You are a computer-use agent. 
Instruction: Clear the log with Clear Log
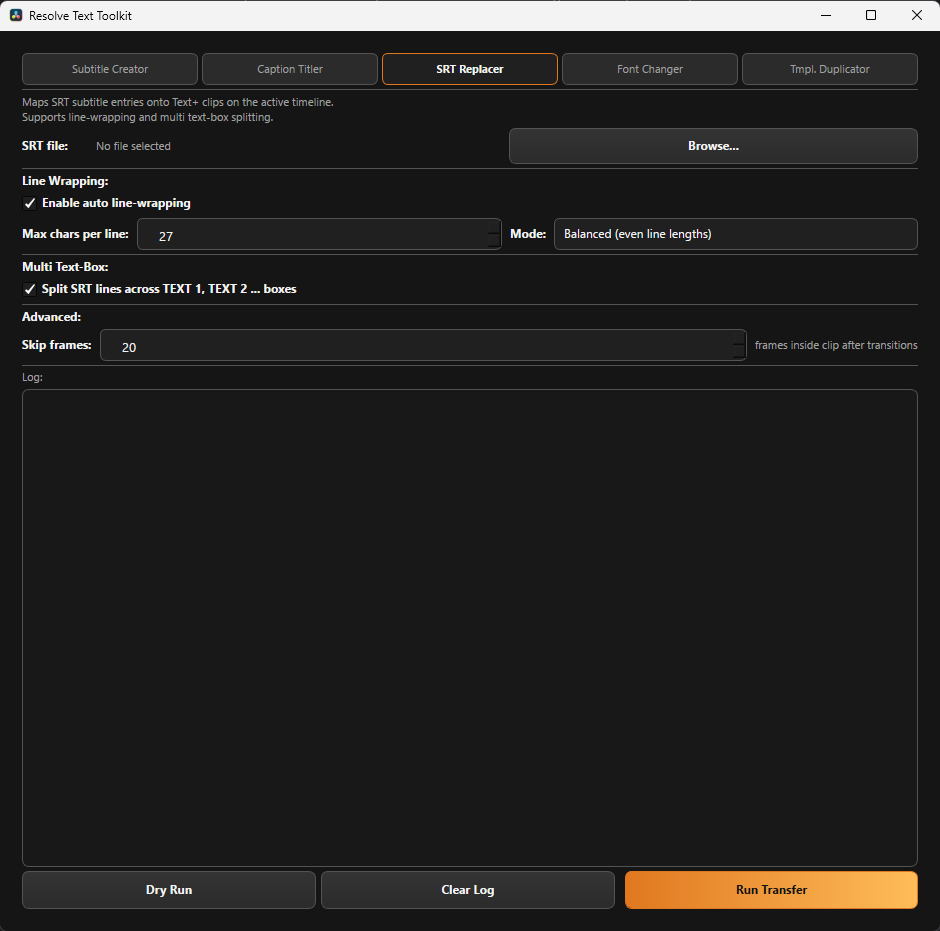[468, 890]
